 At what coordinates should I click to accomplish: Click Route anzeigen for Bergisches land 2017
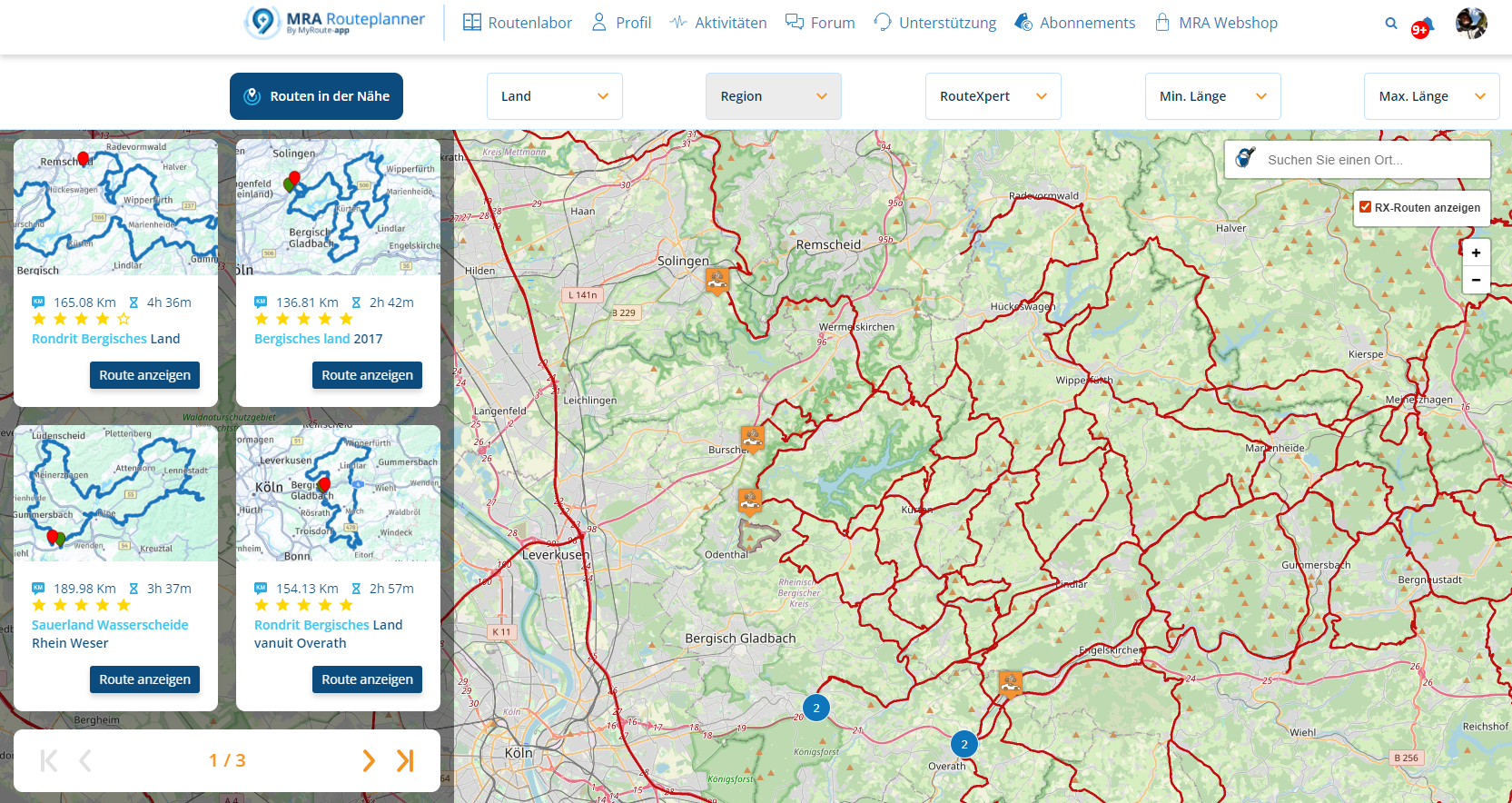pos(367,375)
